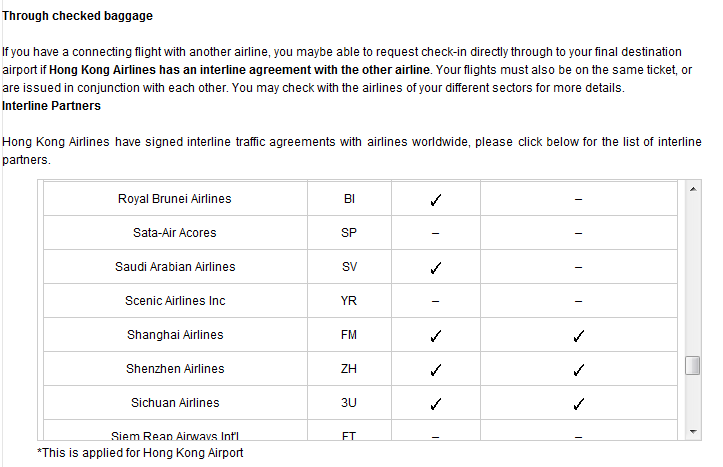Select the Saudi Arabian Airlines cell
The width and height of the screenshot is (723, 467).
click(x=175, y=267)
